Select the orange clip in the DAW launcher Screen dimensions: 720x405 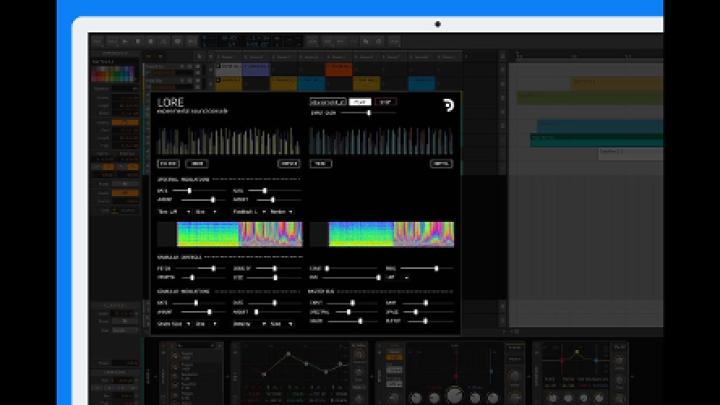pos(339,69)
